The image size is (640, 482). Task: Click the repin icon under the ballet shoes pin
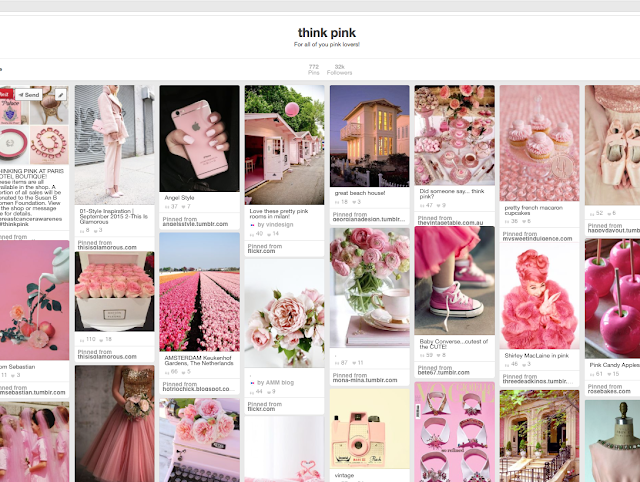591,213
